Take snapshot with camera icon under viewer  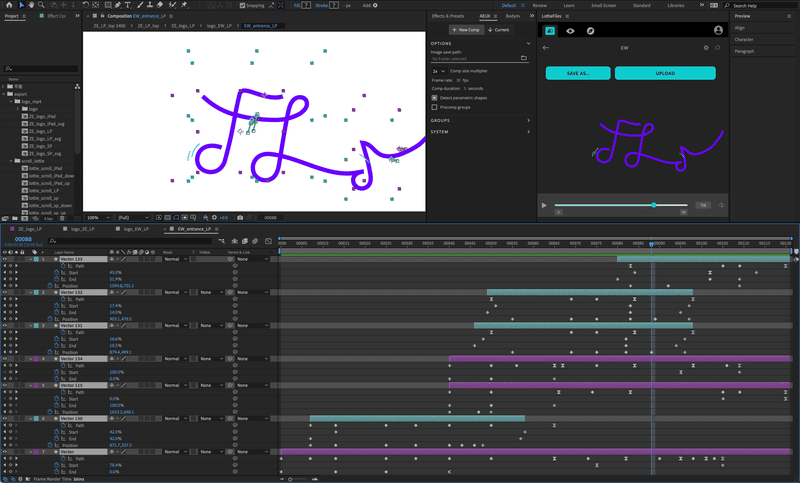[240, 217]
